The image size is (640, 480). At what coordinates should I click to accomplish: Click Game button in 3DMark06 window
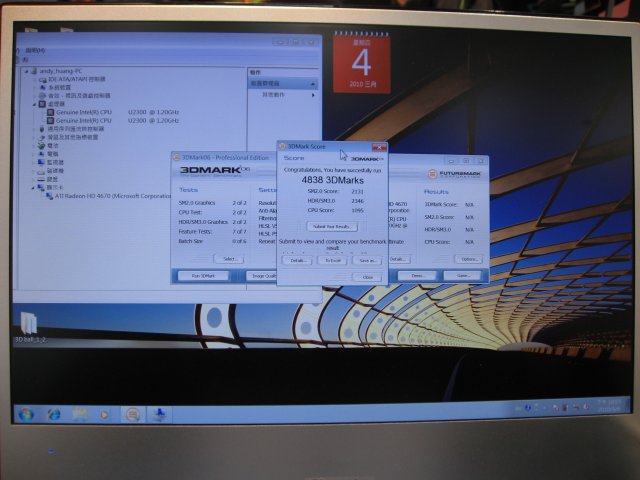463,276
